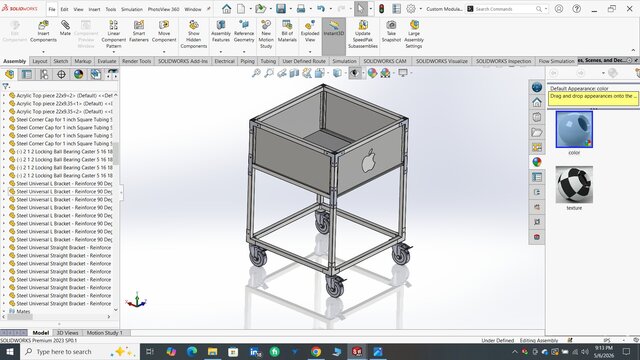Activate the Move Component tool

coord(164,31)
